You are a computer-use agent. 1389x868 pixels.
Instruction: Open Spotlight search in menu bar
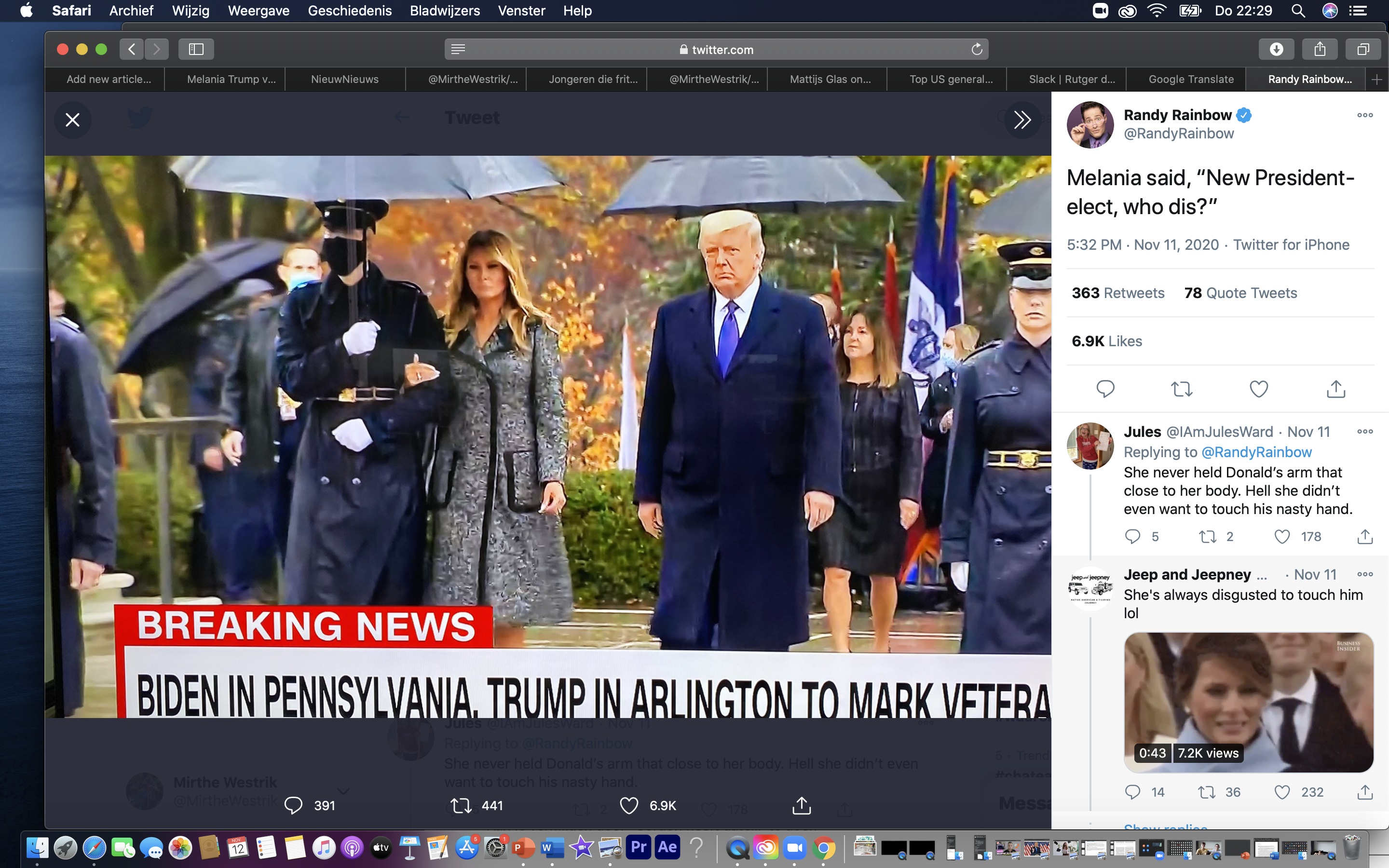tap(1298, 11)
